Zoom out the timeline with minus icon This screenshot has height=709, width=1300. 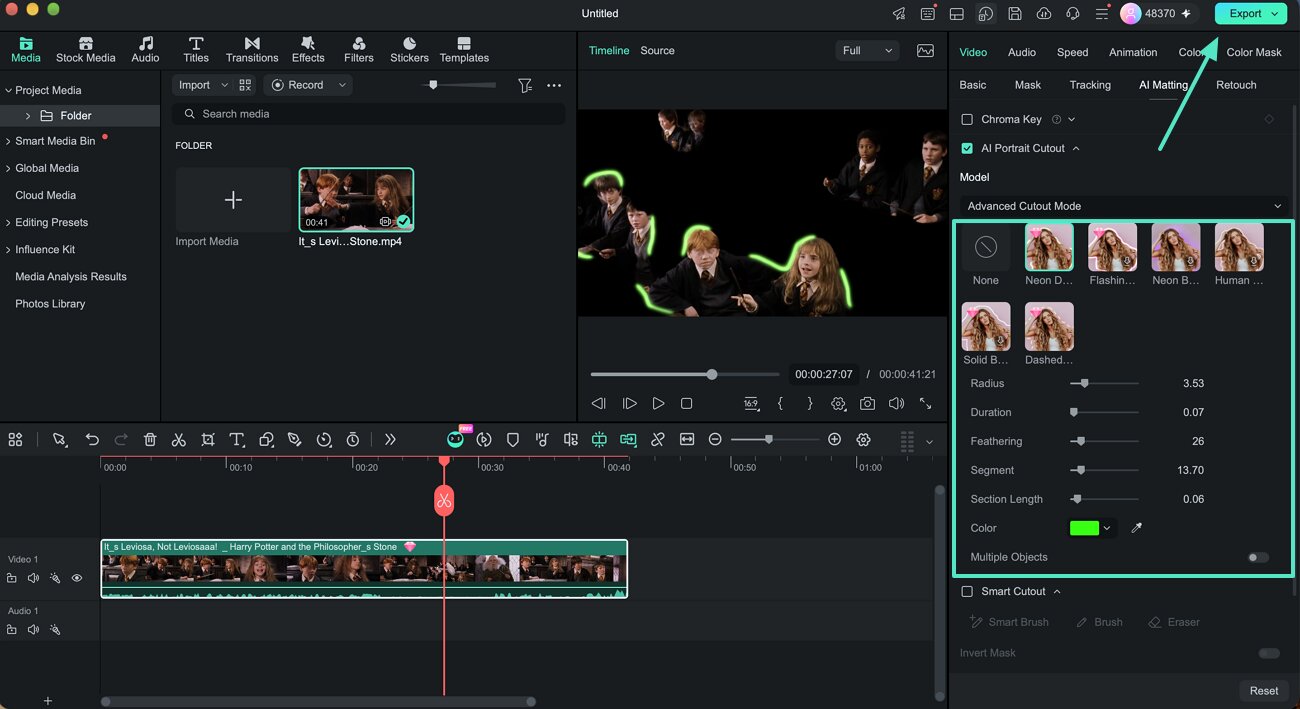click(x=715, y=440)
